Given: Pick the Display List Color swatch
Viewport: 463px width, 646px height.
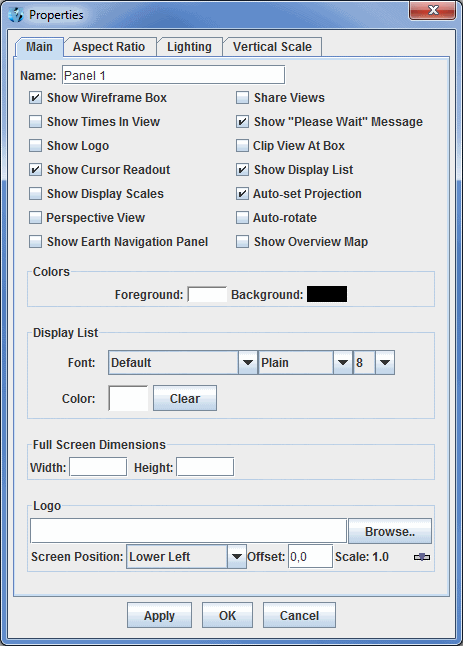Looking at the screenshot, I should pos(128,398).
